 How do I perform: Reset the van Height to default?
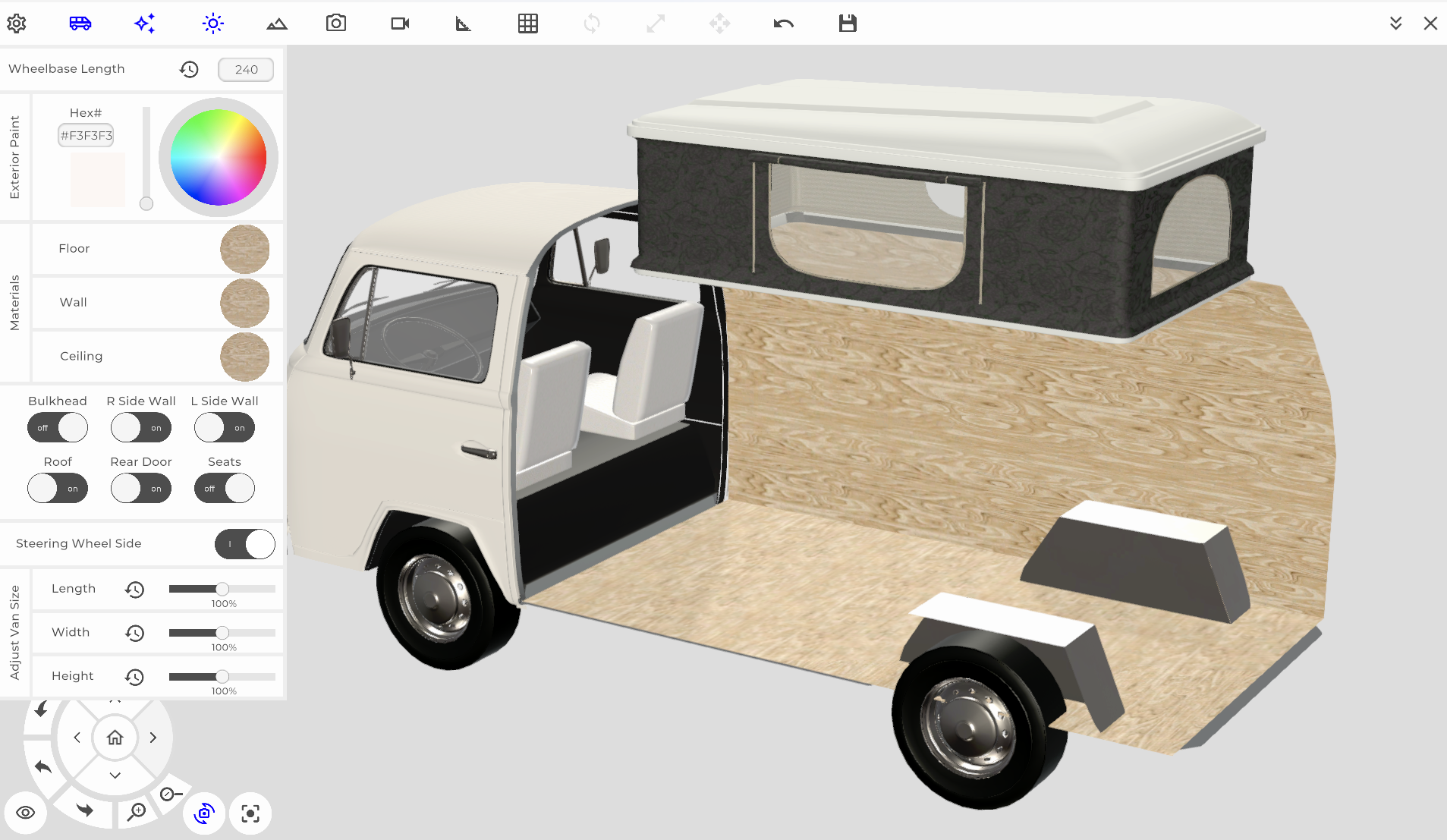(x=134, y=677)
